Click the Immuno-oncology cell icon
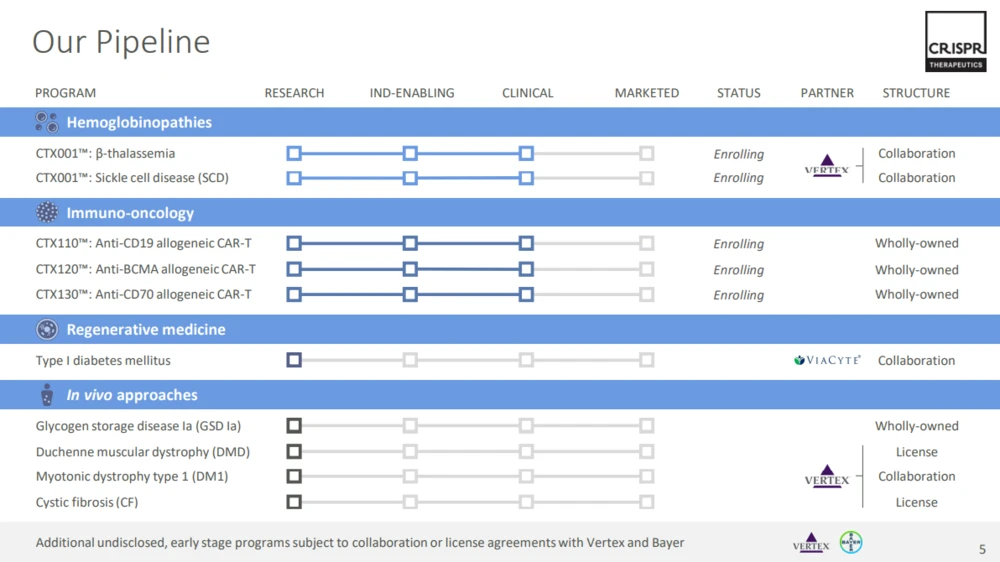The image size is (1000, 562). (47, 213)
